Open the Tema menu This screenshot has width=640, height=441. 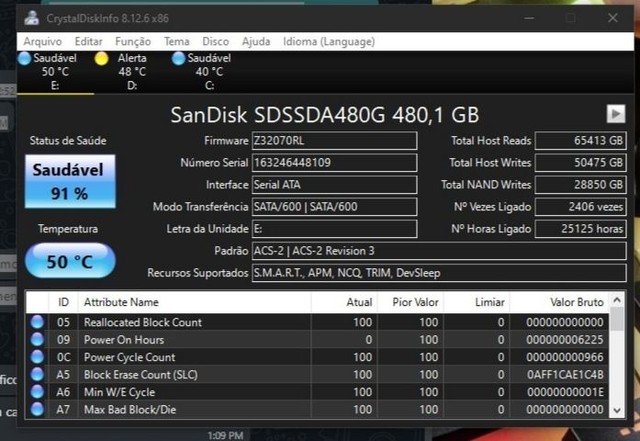(176, 42)
